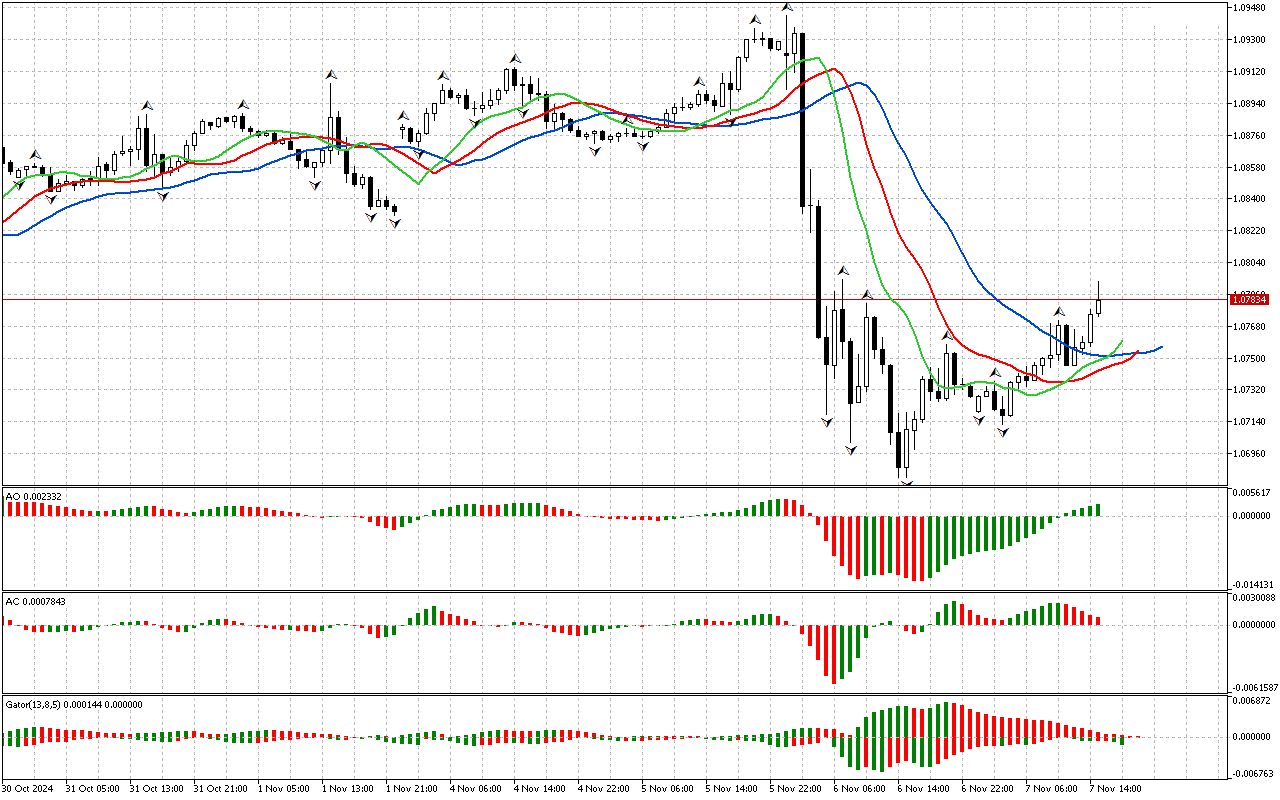The image size is (1280, 800).
Task: Click AC scale maximum 0.0030088
Action: point(1254,598)
